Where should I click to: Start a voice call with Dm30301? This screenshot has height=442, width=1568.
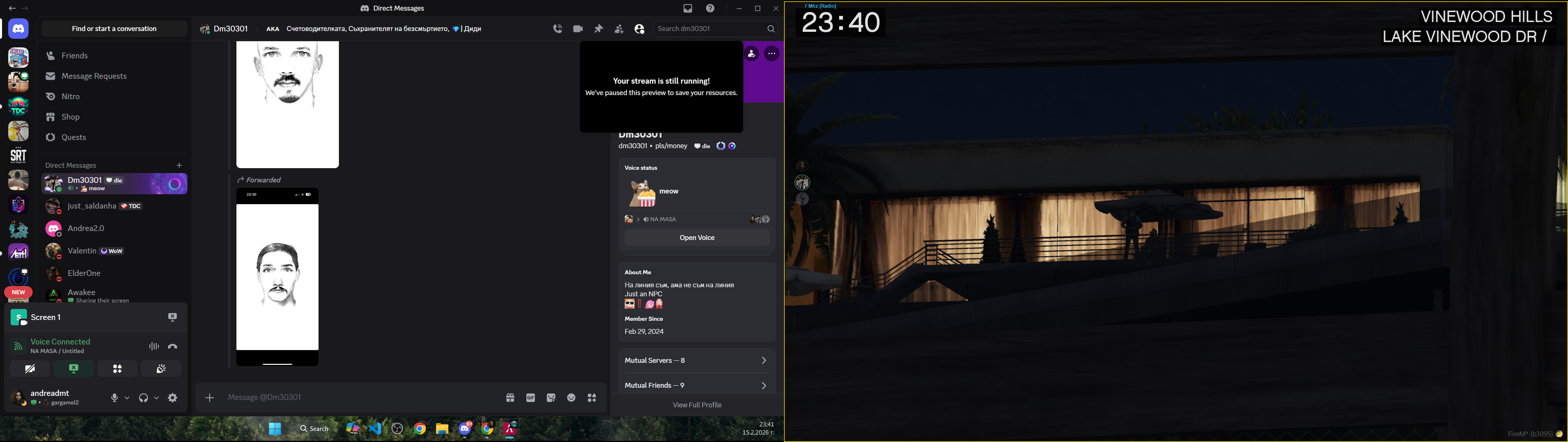click(557, 29)
